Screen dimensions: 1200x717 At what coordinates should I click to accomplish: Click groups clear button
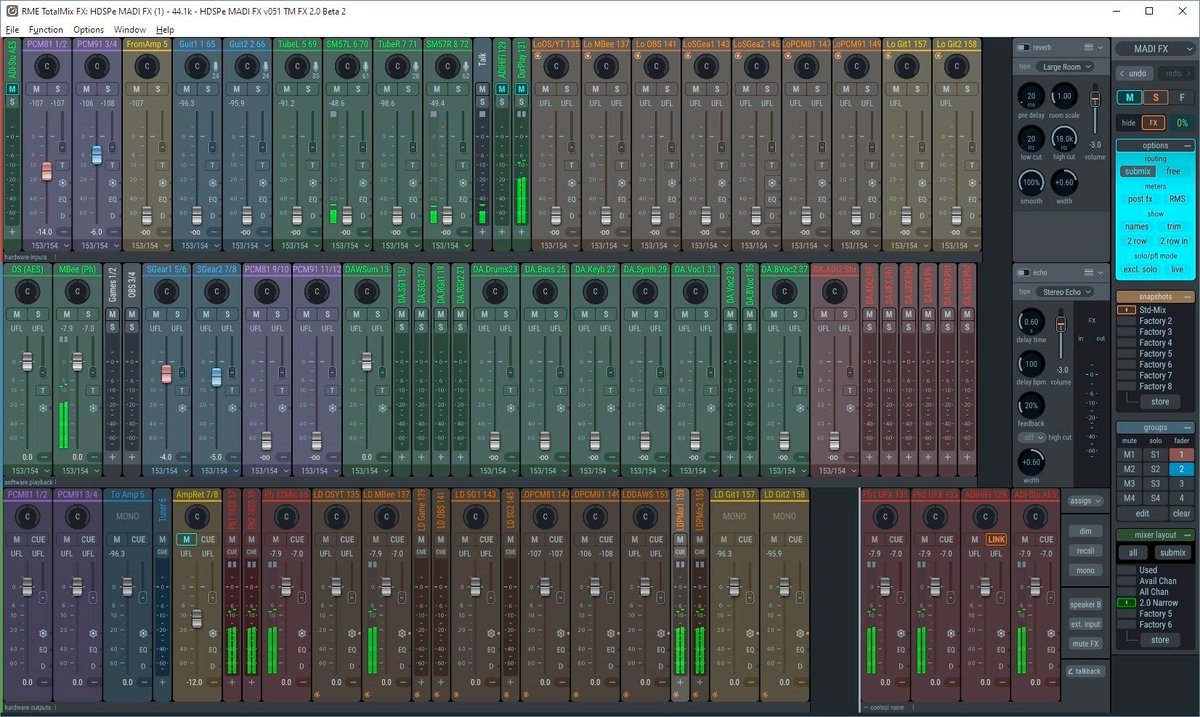click(1182, 513)
